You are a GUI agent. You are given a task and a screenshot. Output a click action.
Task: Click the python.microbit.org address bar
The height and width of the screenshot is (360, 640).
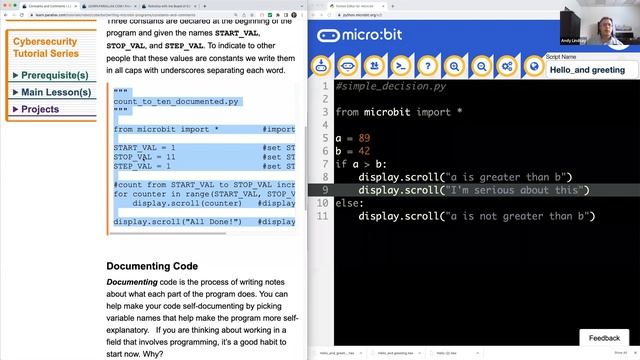click(x=445, y=15)
